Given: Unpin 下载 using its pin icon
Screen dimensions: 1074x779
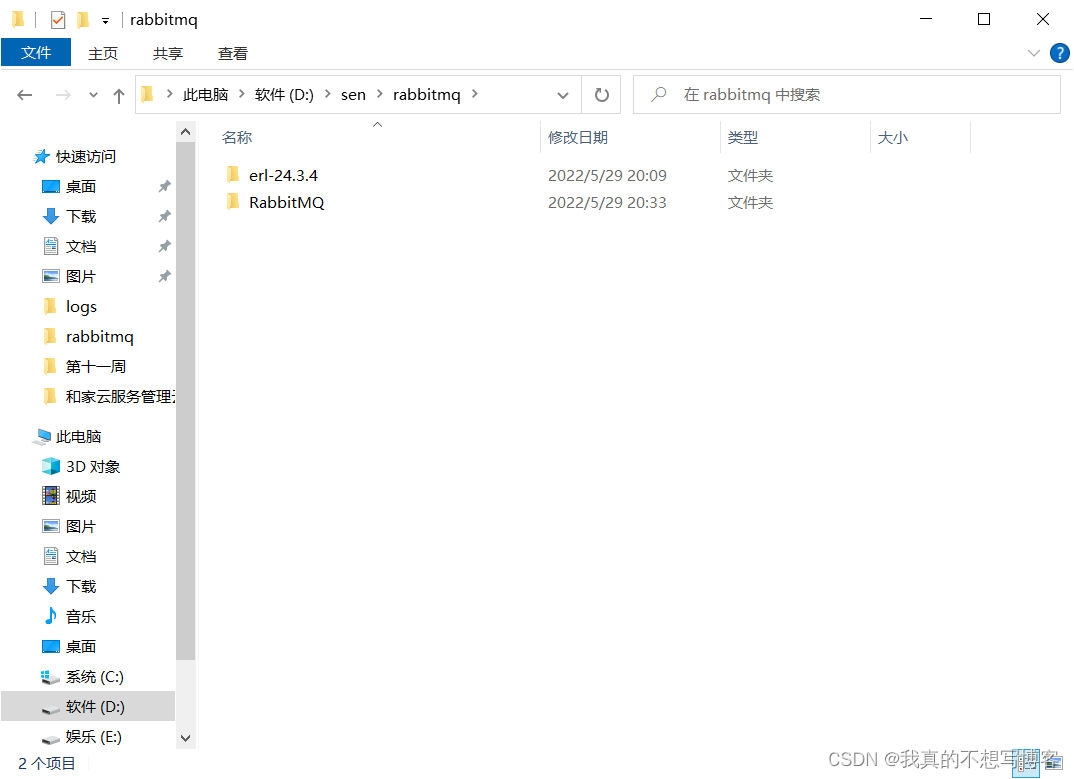Looking at the screenshot, I should 164,217.
